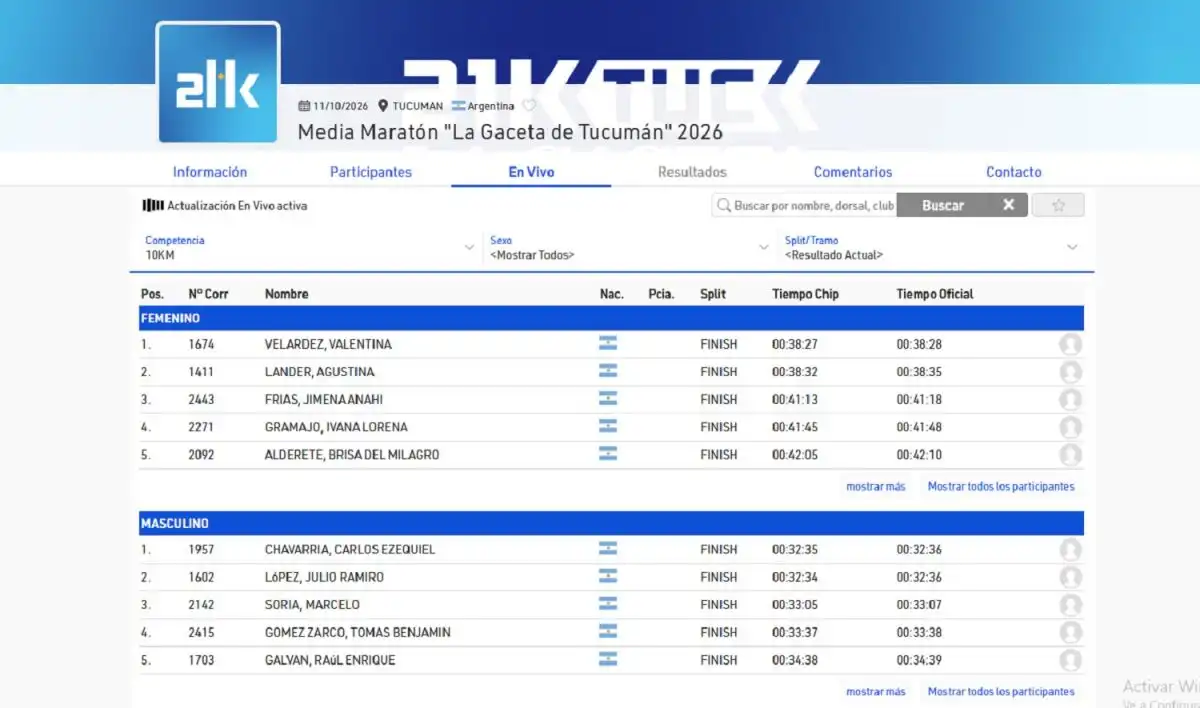Viewport: 1200px width, 708px height.
Task: Open the Resultados tab
Action: [692, 172]
